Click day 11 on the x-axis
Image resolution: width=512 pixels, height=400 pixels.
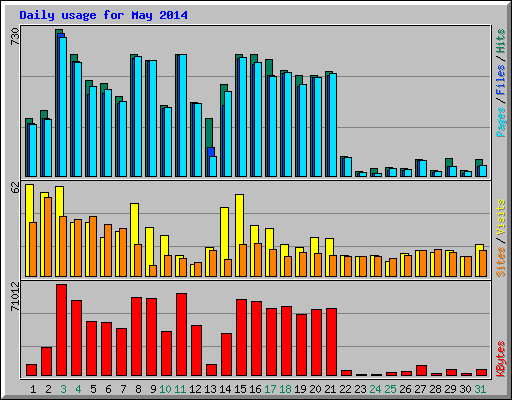point(180,389)
